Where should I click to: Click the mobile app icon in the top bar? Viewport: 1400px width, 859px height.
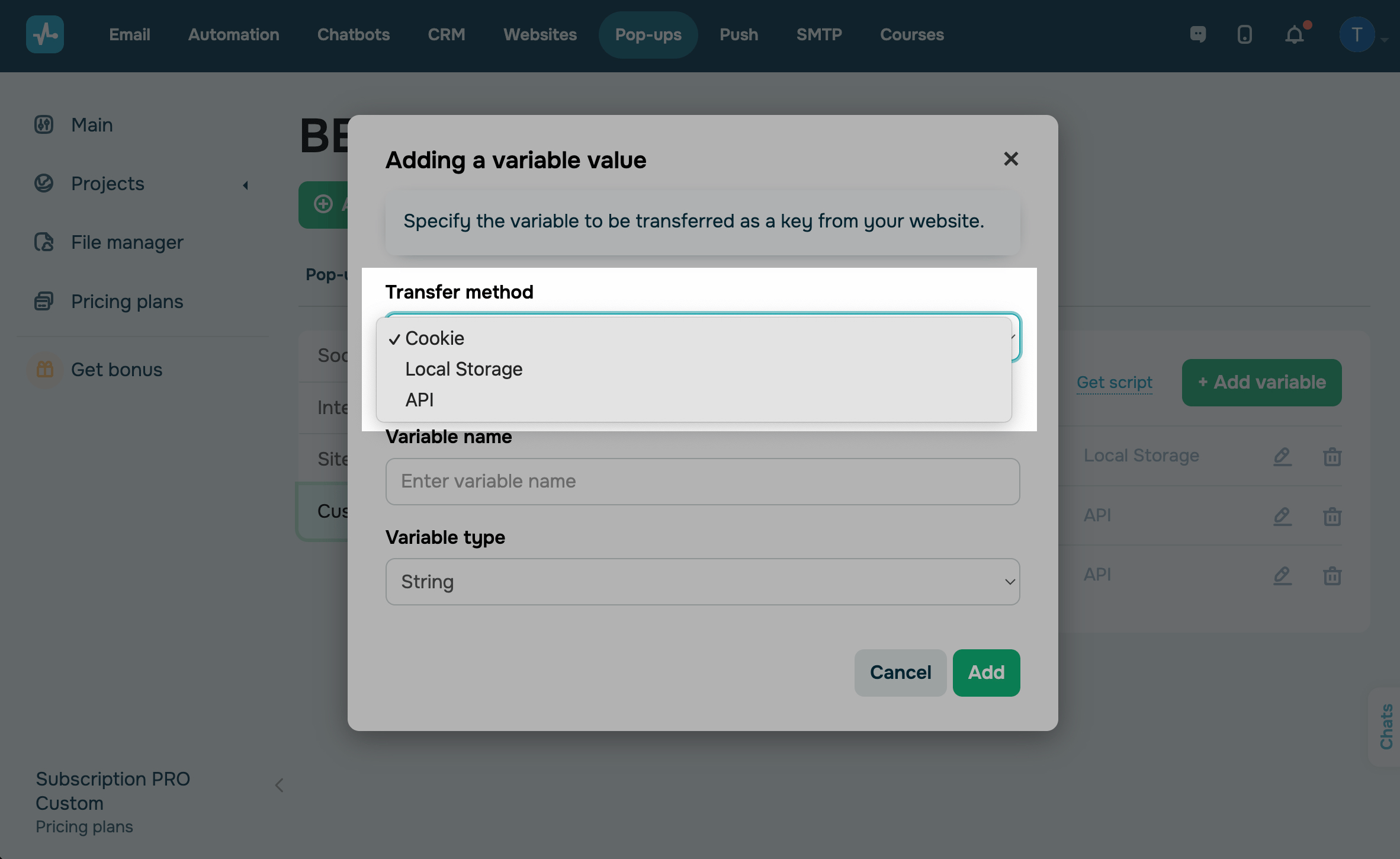1244,34
